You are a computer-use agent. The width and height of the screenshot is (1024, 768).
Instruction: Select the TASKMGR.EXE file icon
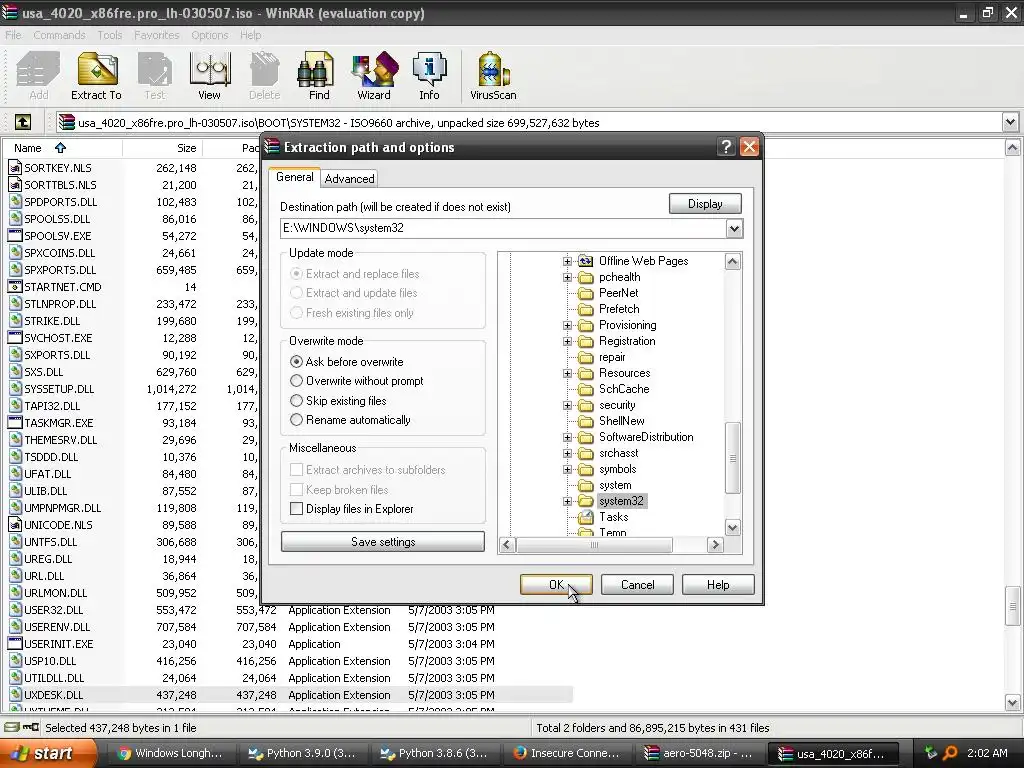[14, 423]
